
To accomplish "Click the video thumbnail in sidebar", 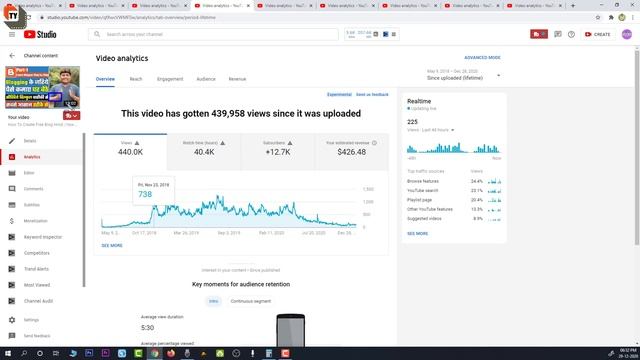I will 42,87.
